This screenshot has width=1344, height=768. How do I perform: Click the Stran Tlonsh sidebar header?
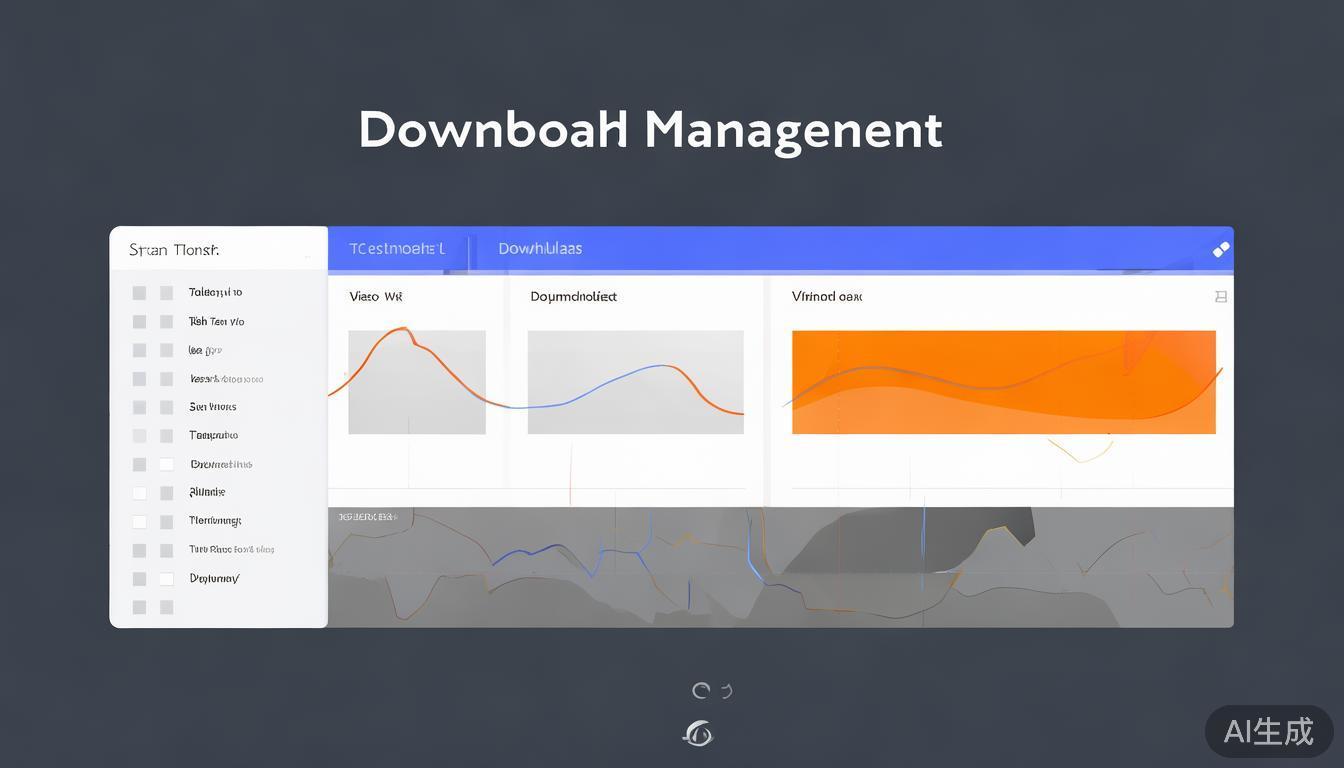click(x=174, y=250)
